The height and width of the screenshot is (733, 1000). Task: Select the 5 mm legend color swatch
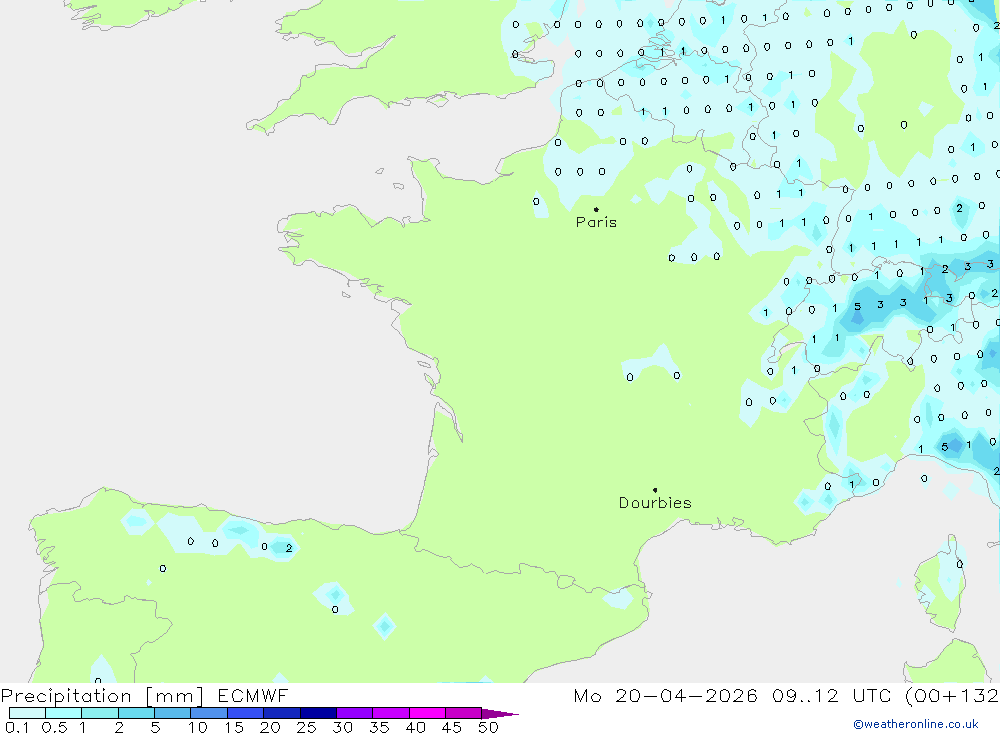click(x=172, y=713)
